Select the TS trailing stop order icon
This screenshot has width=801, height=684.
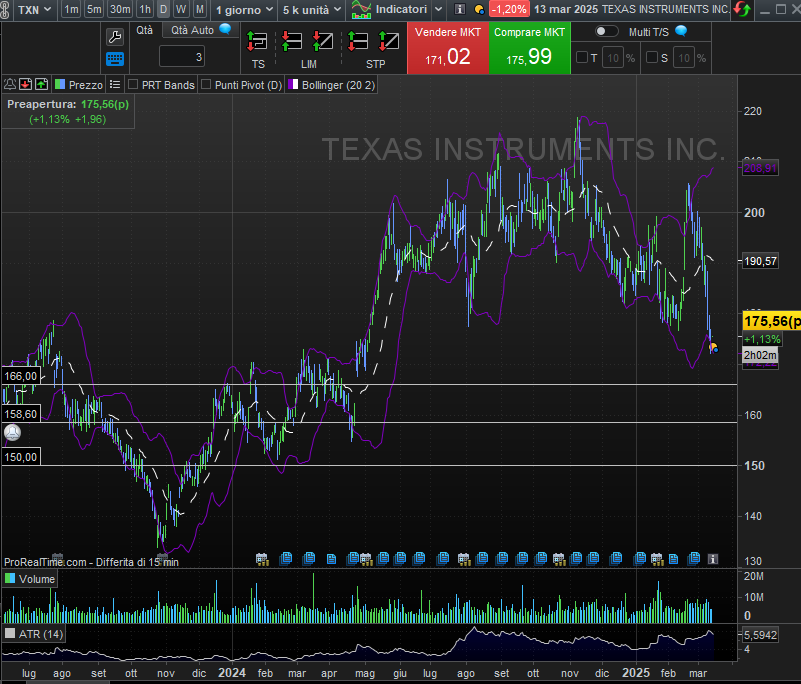pos(258,43)
